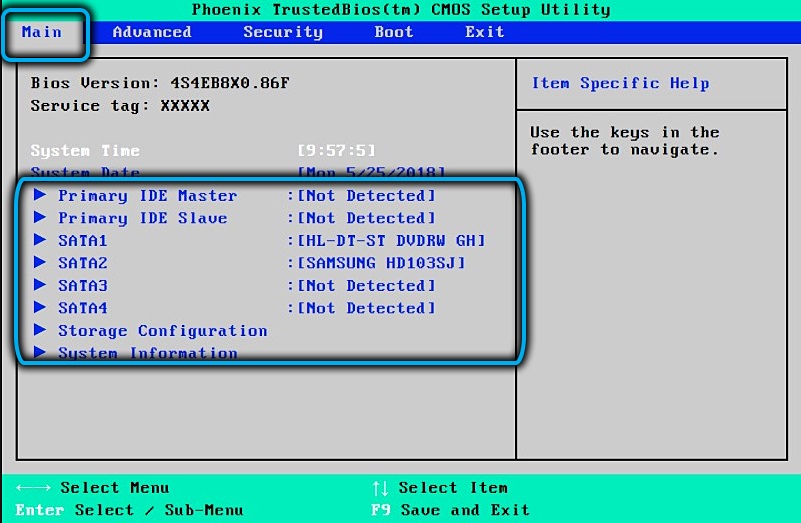Image resolution: width=801 pixels, height=523 pixels.
Task: Click the Storage Configuration label
Action: pos(162,331)
